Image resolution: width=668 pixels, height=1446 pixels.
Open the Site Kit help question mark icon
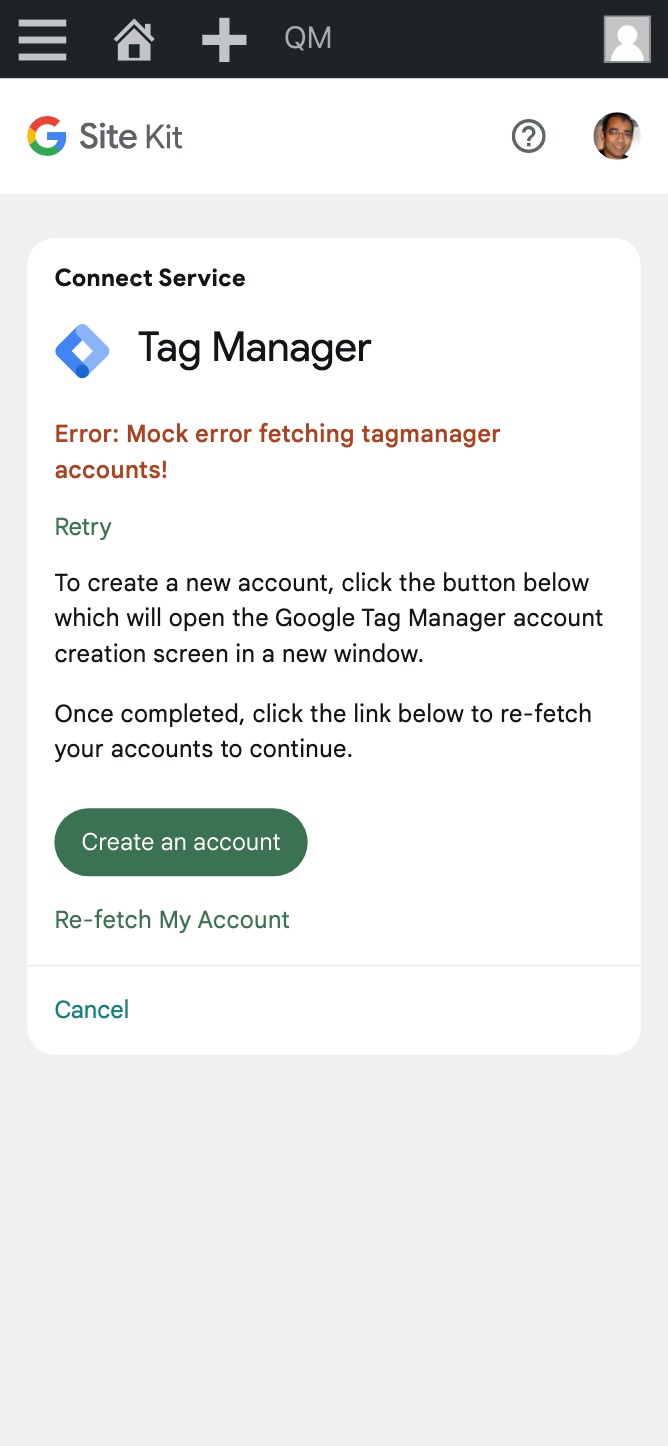[528, 136]
